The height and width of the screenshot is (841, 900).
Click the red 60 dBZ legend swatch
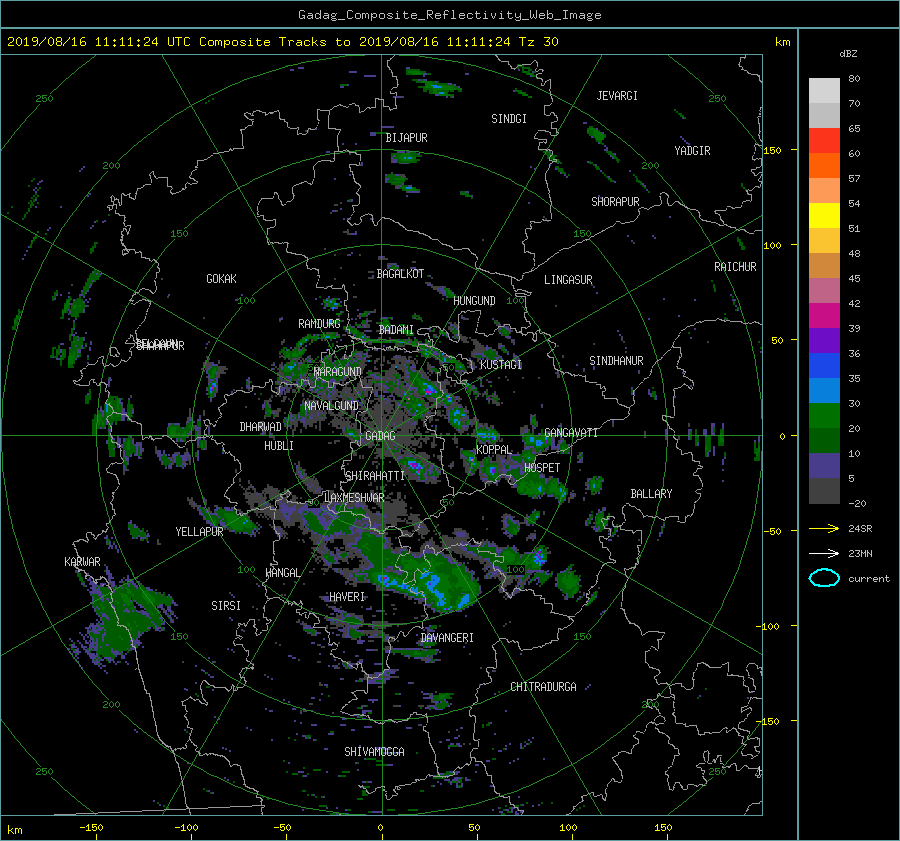click(824, 140)
